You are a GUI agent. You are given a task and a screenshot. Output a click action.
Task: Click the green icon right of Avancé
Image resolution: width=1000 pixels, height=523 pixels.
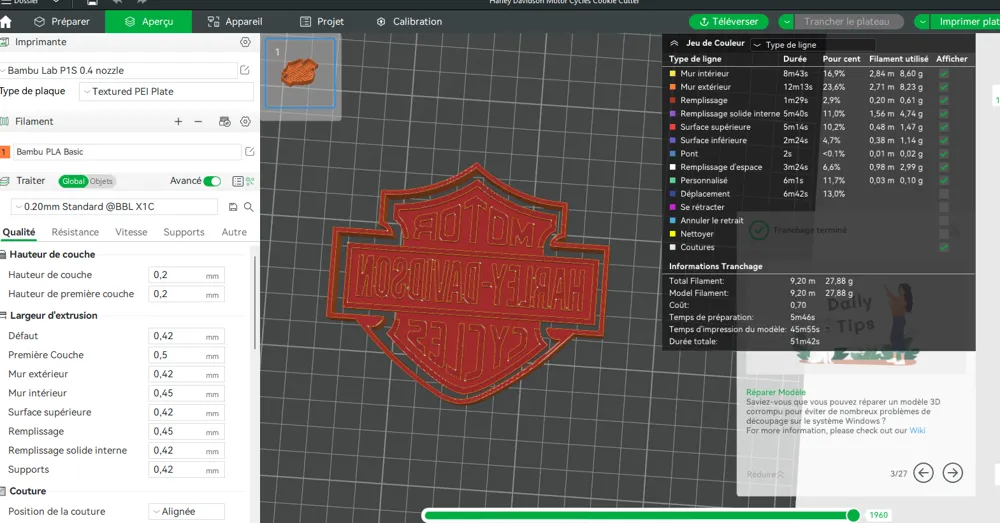[x=250, y=181]
